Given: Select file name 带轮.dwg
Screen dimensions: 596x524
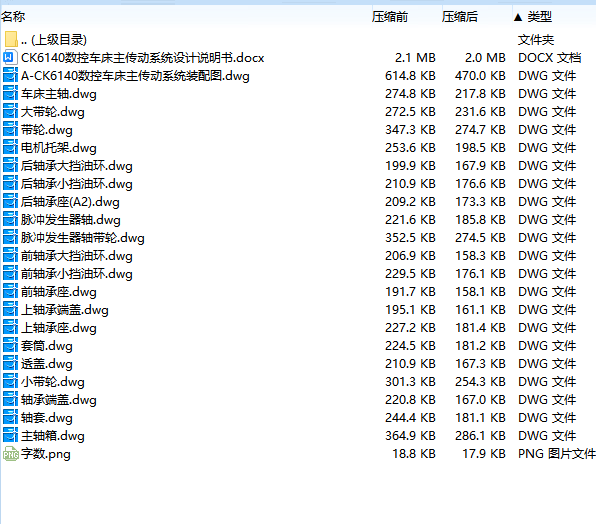Looking at the screenshot, I should point(47,130).
